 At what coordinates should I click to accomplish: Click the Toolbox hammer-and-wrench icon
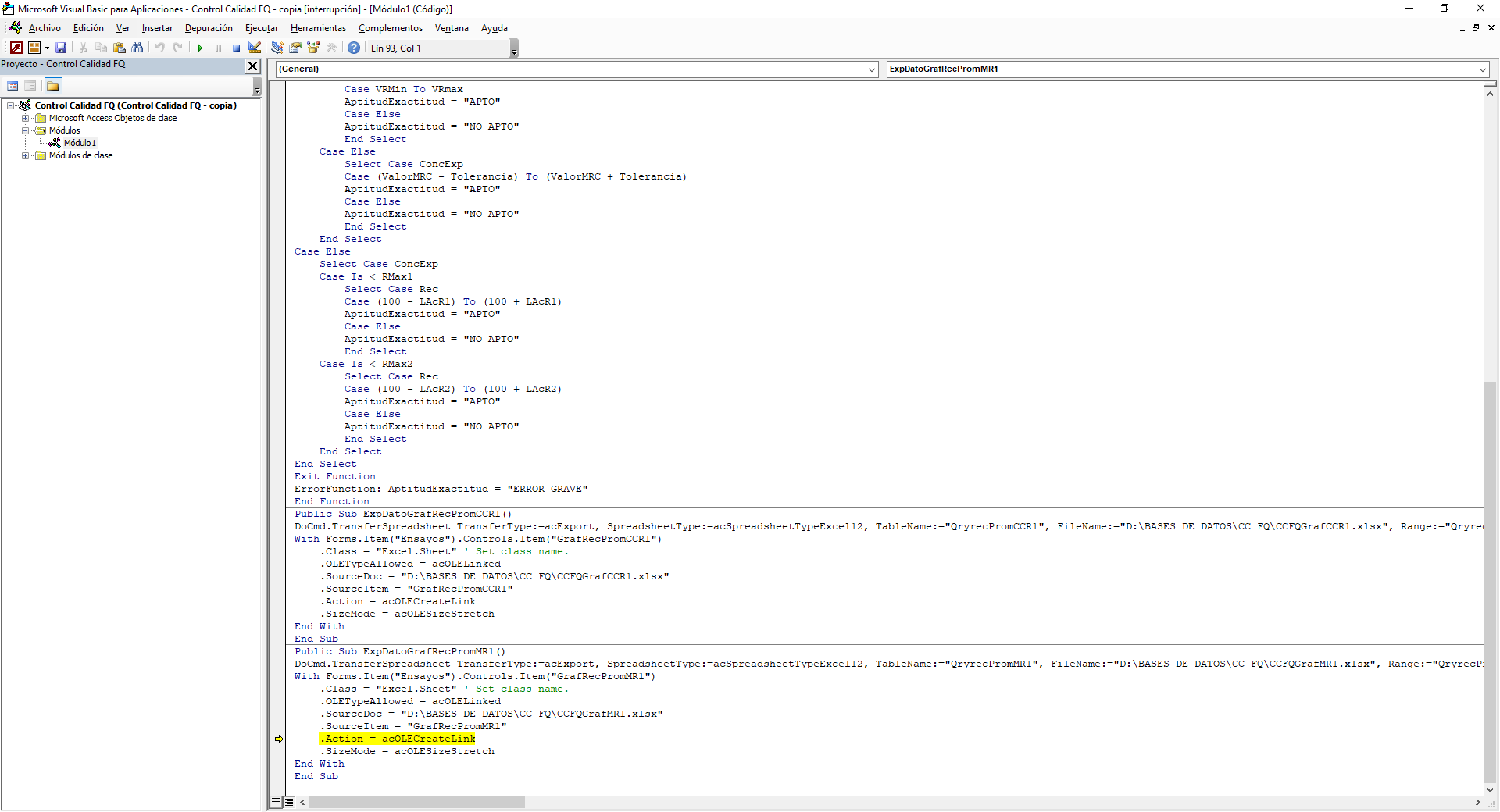[x=331, y=48]
